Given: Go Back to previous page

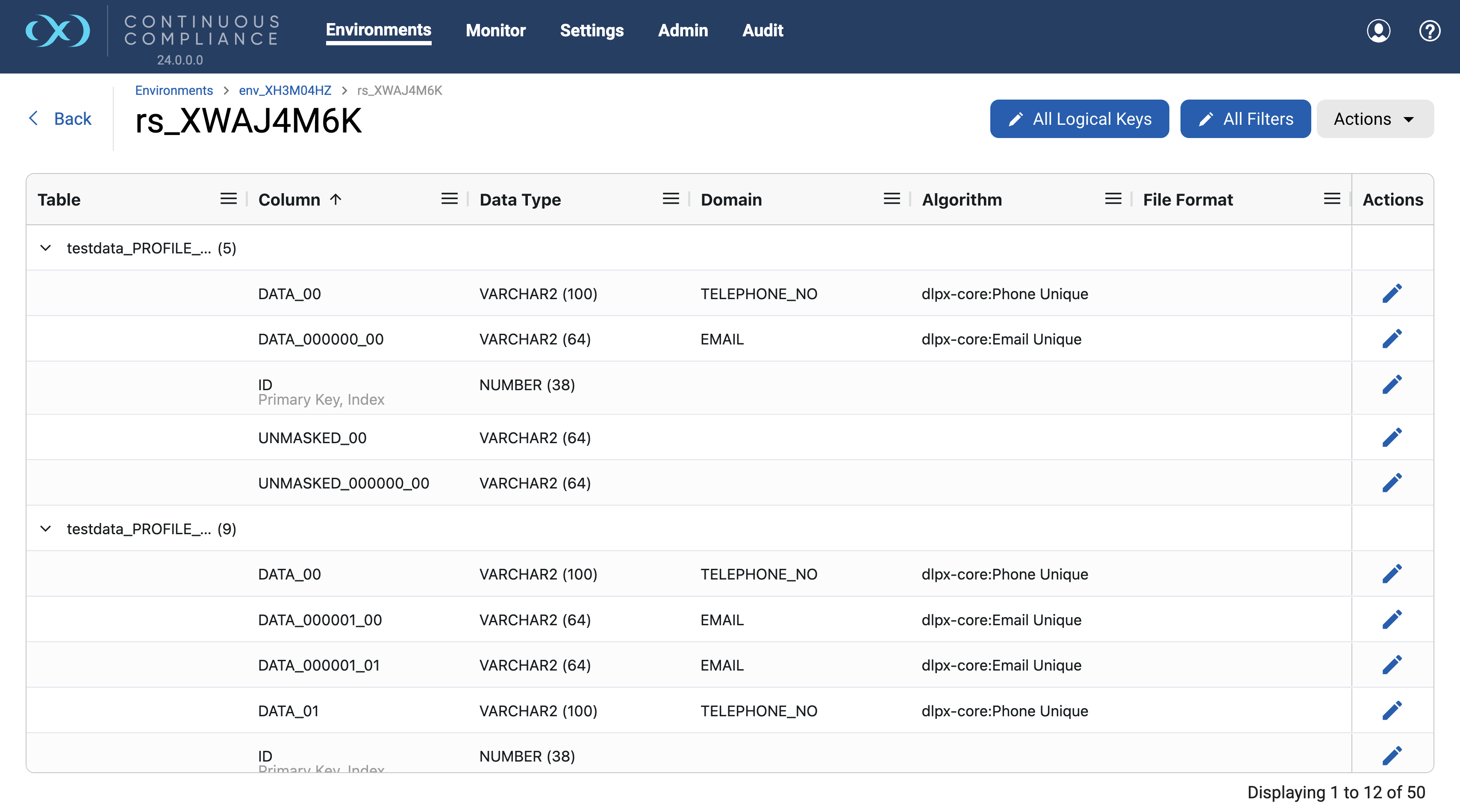Looking at the screenshot, I should (x=60, y=119).
